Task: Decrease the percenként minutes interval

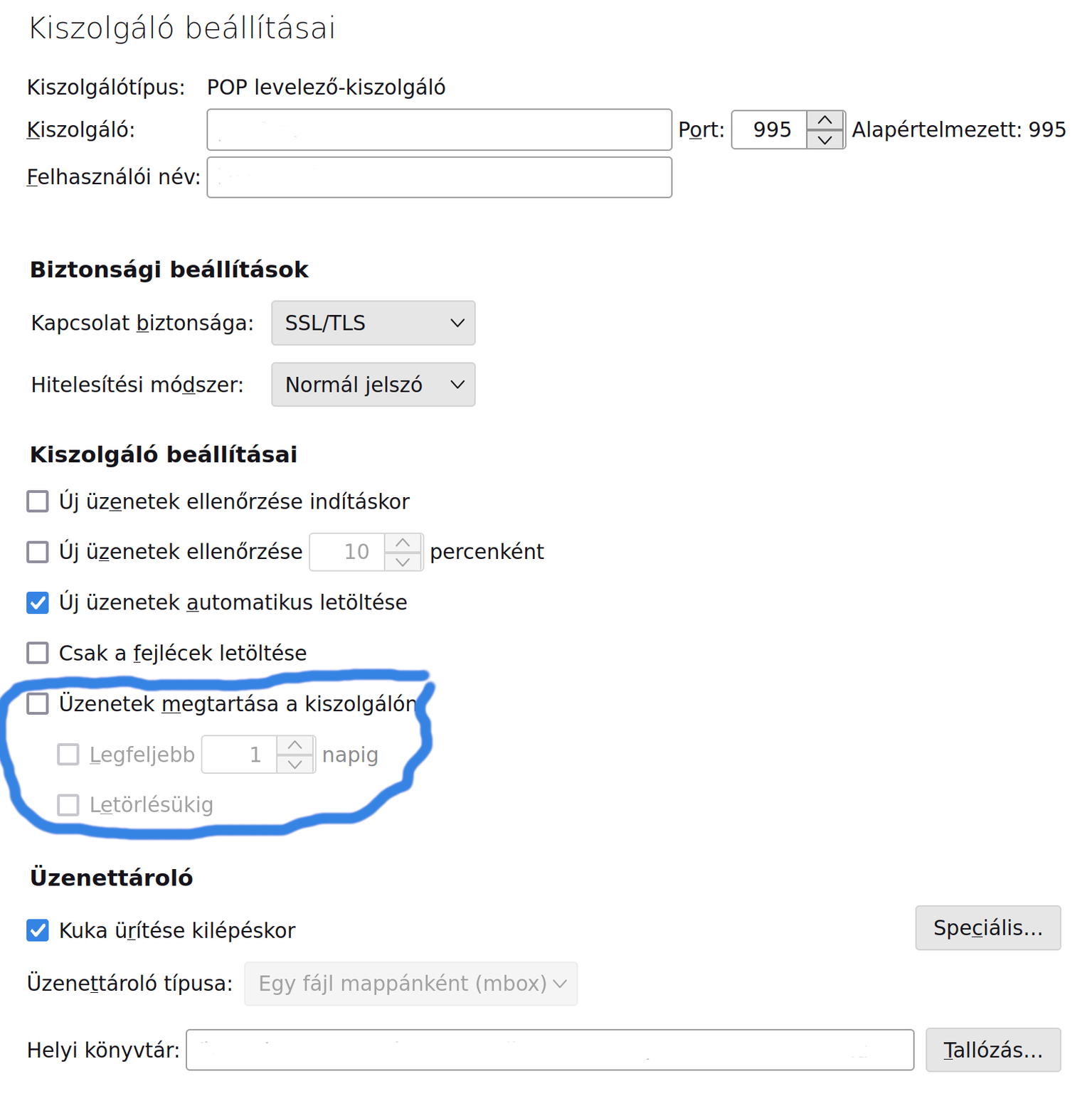Action: [x=403, y=561]
